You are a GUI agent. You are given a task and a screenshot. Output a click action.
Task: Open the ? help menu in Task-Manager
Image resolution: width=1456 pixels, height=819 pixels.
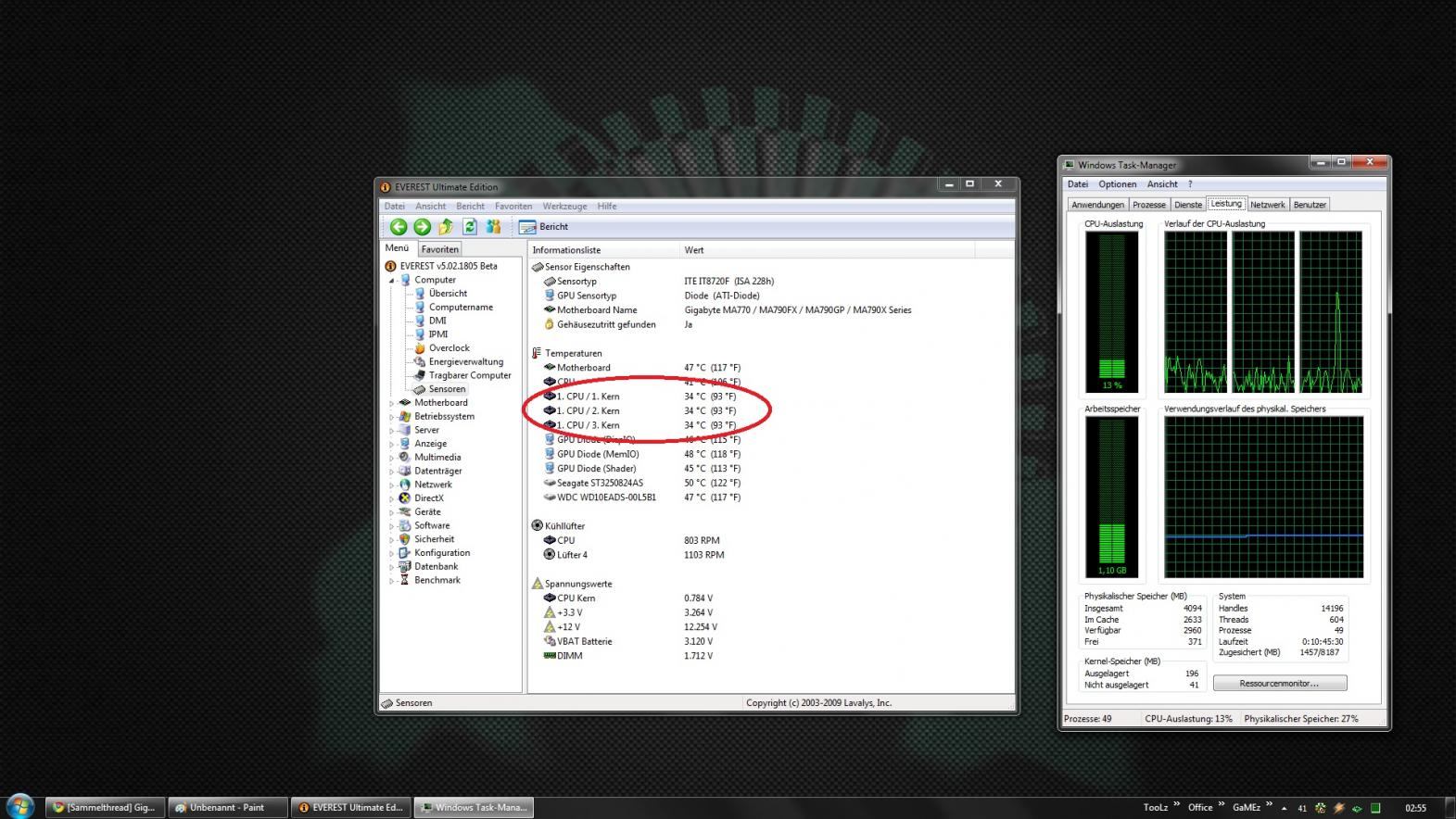[1190, 184]
